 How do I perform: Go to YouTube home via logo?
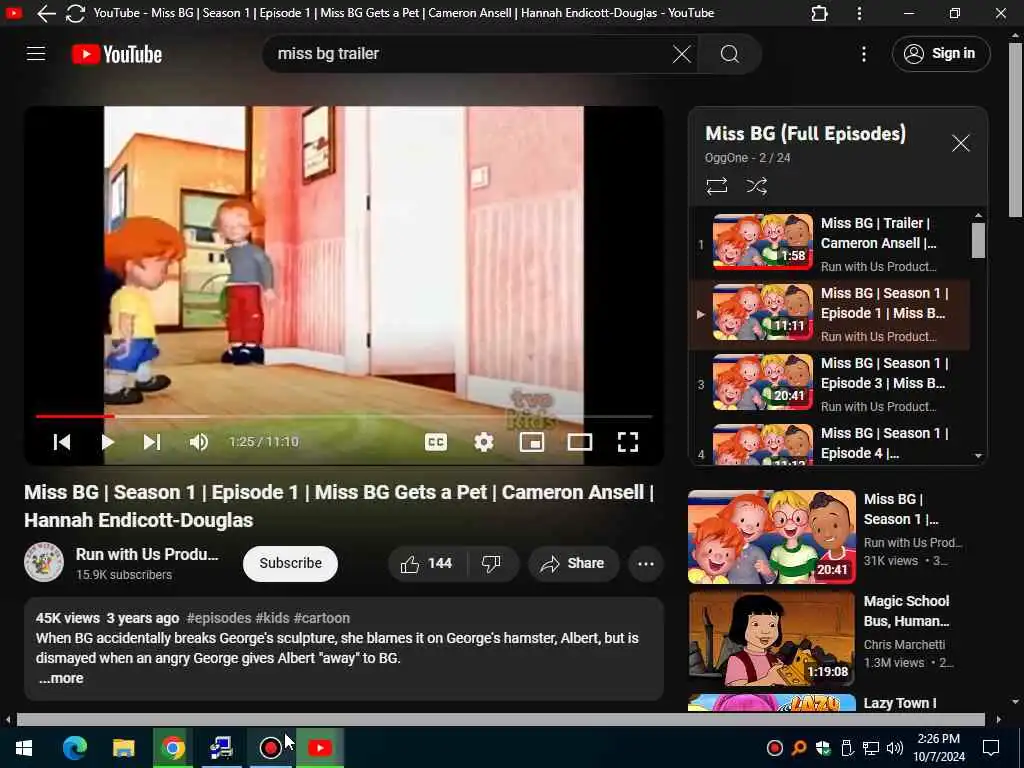117,54
